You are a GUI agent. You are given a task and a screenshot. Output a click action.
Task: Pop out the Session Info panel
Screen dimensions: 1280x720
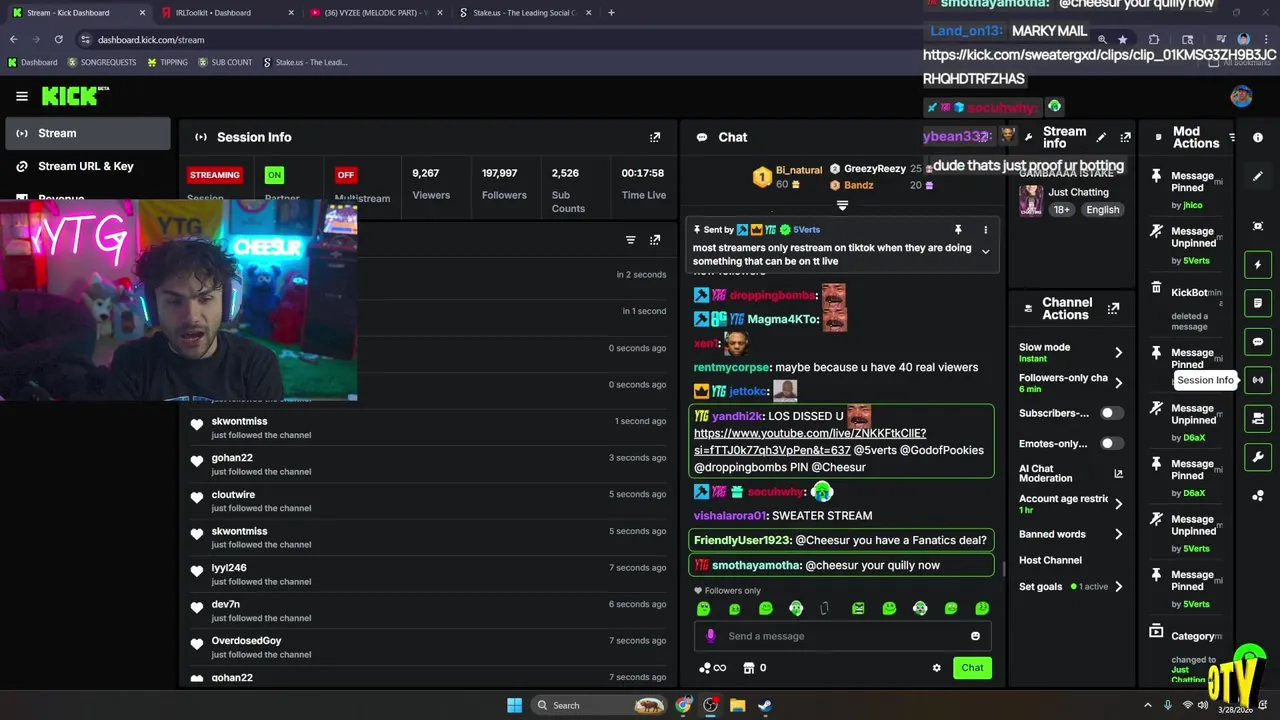(655, 137)
